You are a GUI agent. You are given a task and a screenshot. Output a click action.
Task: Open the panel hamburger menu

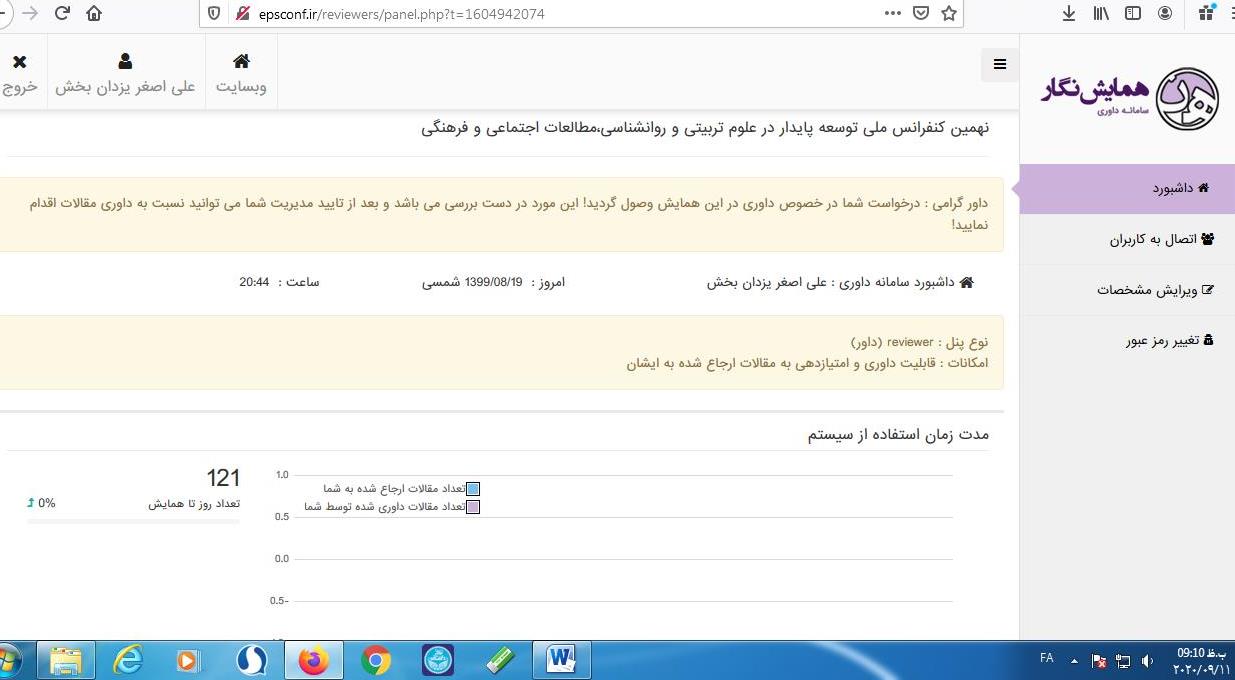(x=1000, y=64)
